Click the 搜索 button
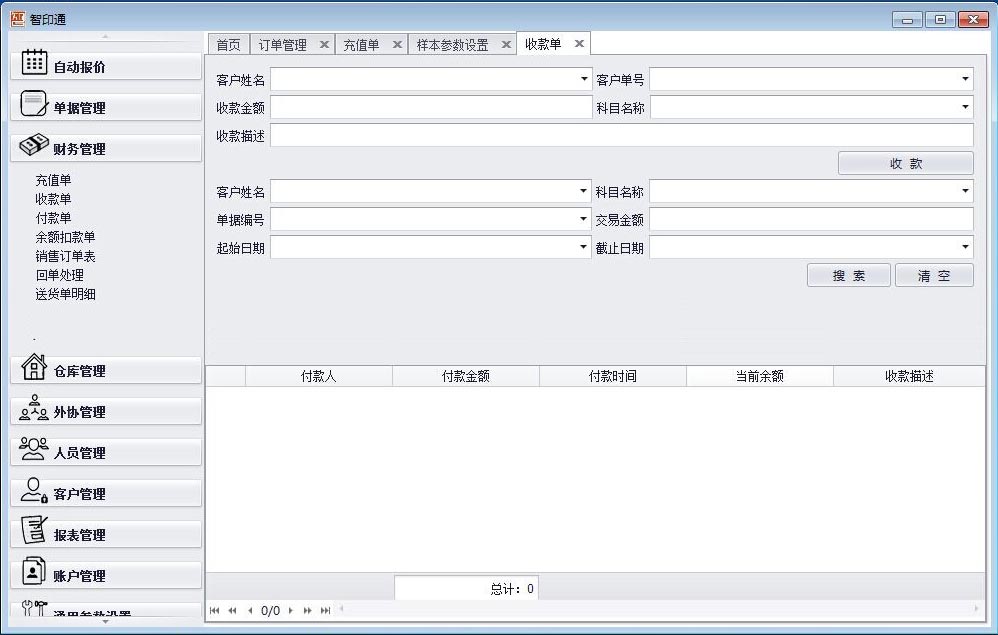 point(848,276)
